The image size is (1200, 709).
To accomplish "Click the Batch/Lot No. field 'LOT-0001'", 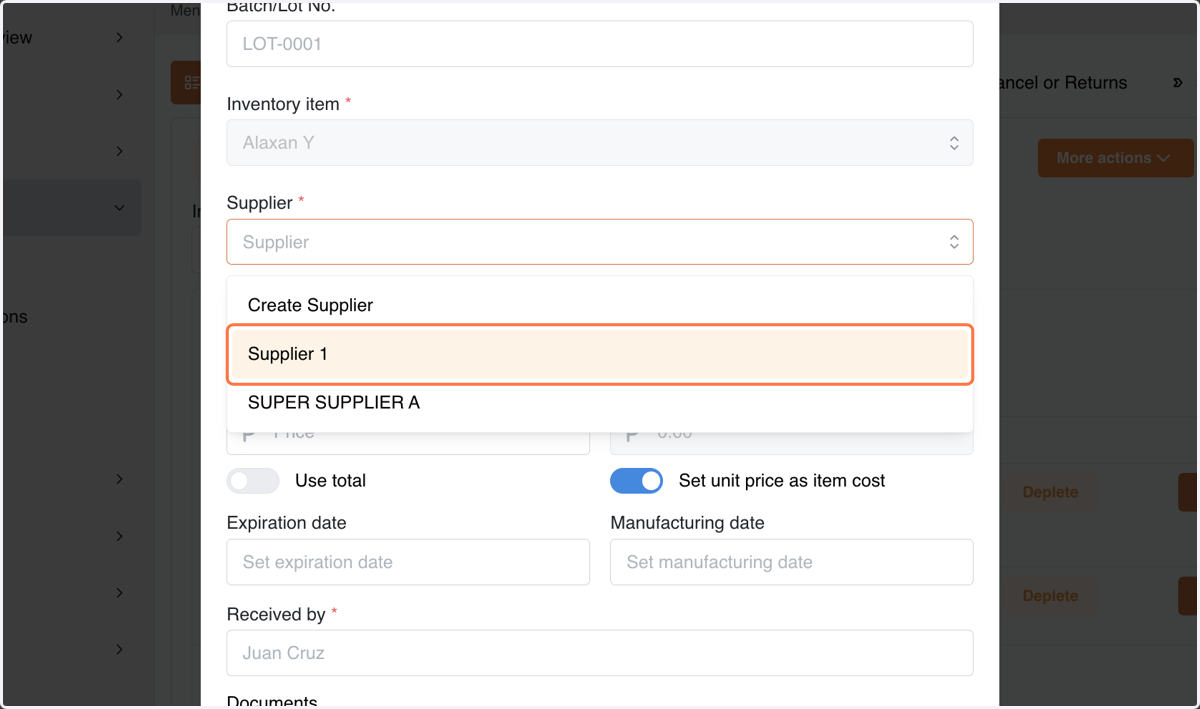I will [600, 44].
